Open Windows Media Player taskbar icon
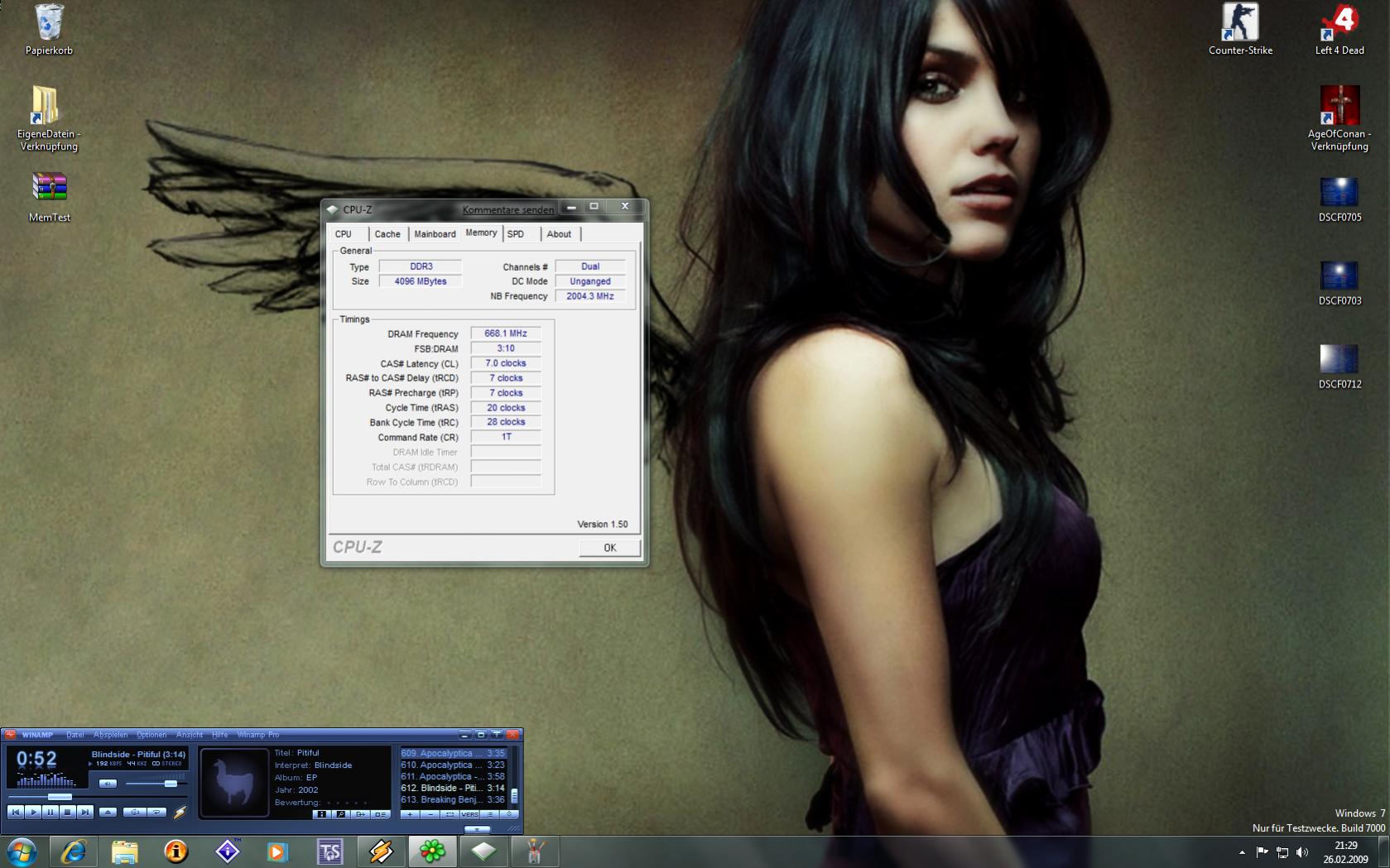 (278, 851)
